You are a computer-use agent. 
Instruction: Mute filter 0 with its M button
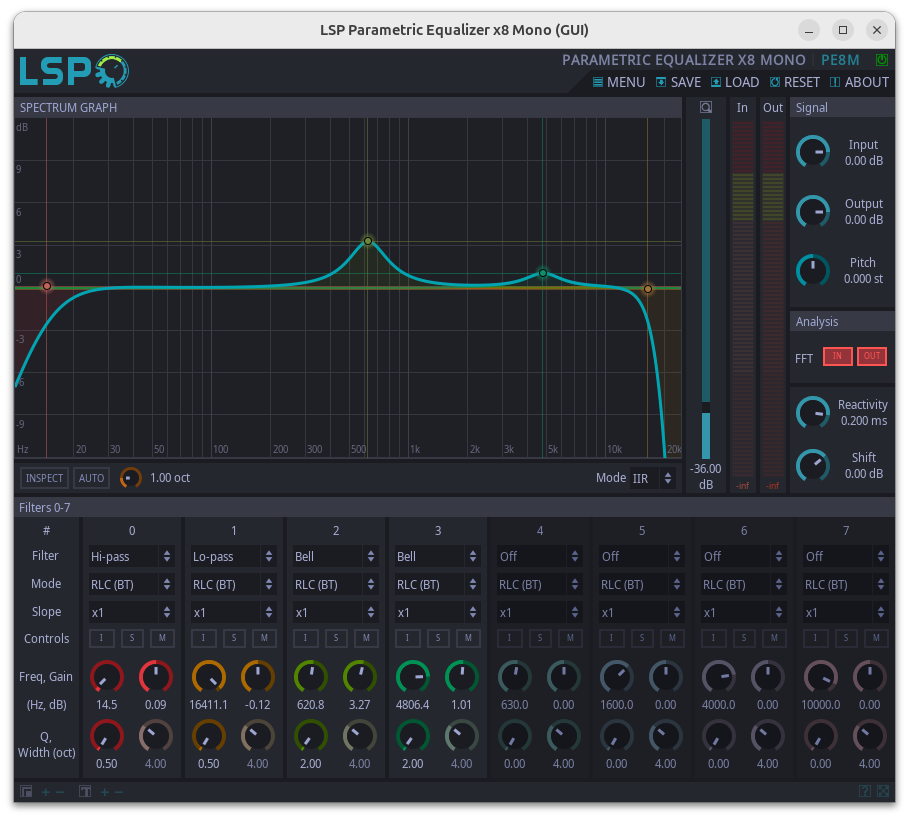point(162,638)
